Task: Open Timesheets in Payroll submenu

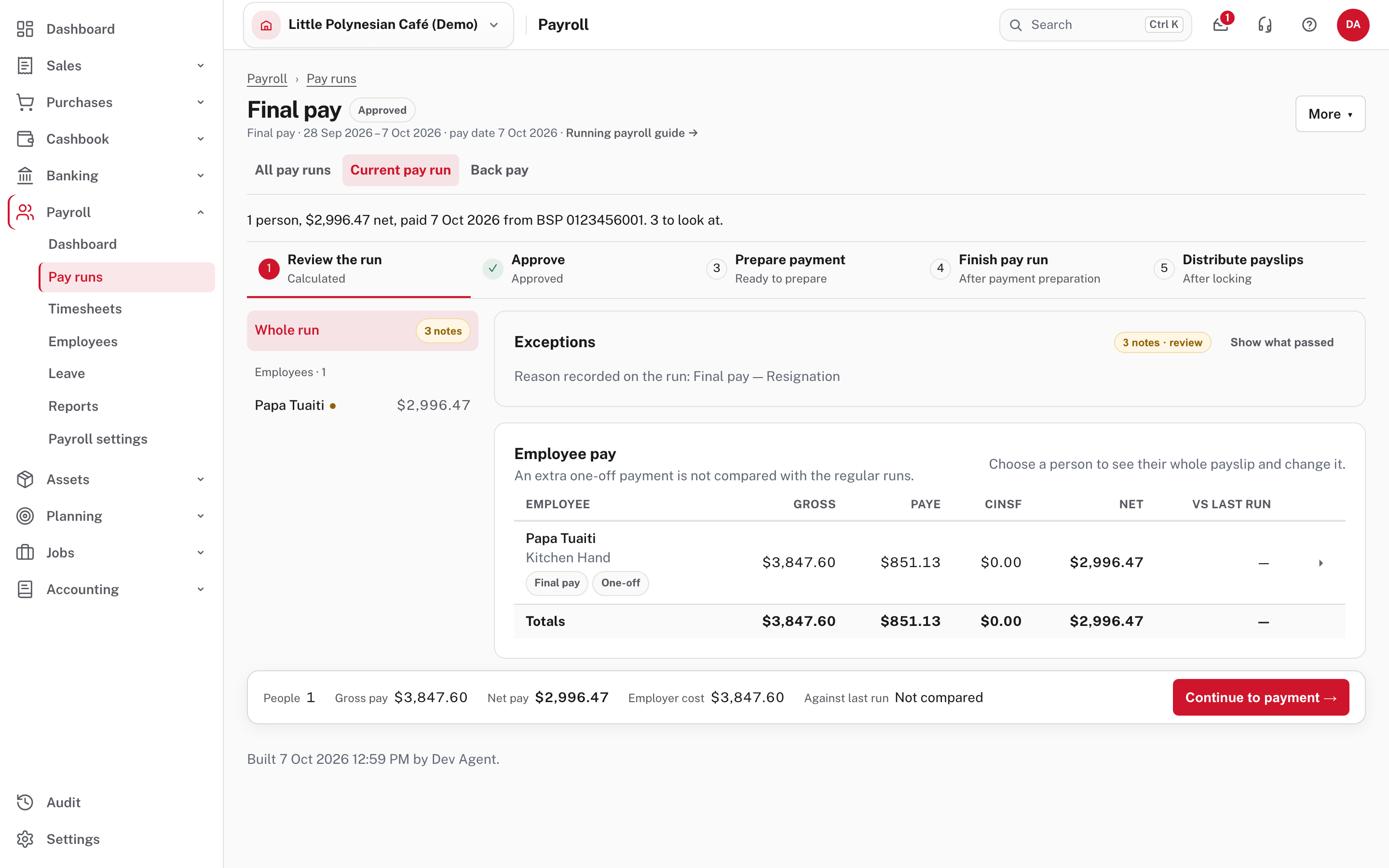Action: click(x=127, y=309)
